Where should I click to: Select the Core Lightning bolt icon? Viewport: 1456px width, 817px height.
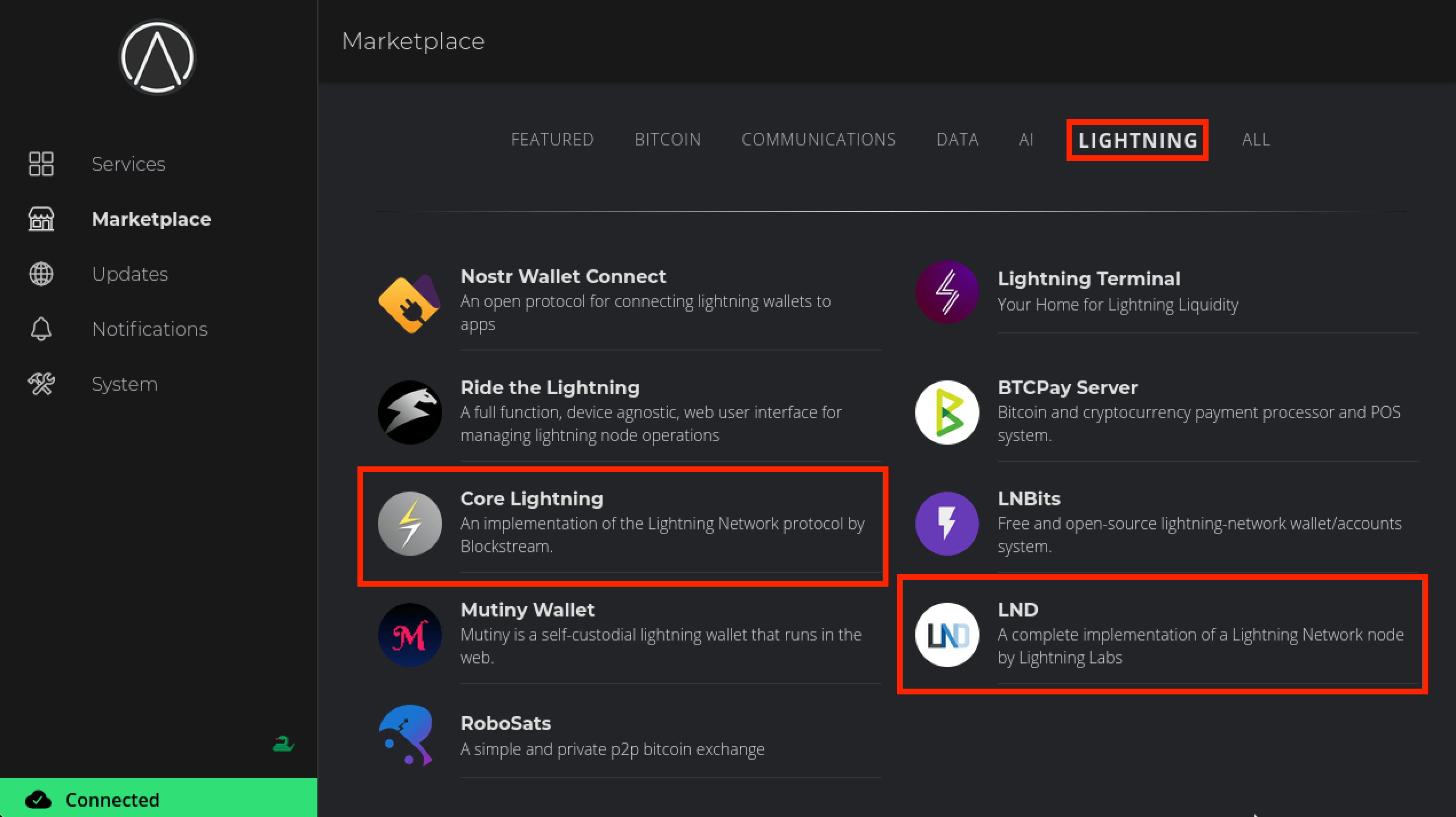pos(410,524)
